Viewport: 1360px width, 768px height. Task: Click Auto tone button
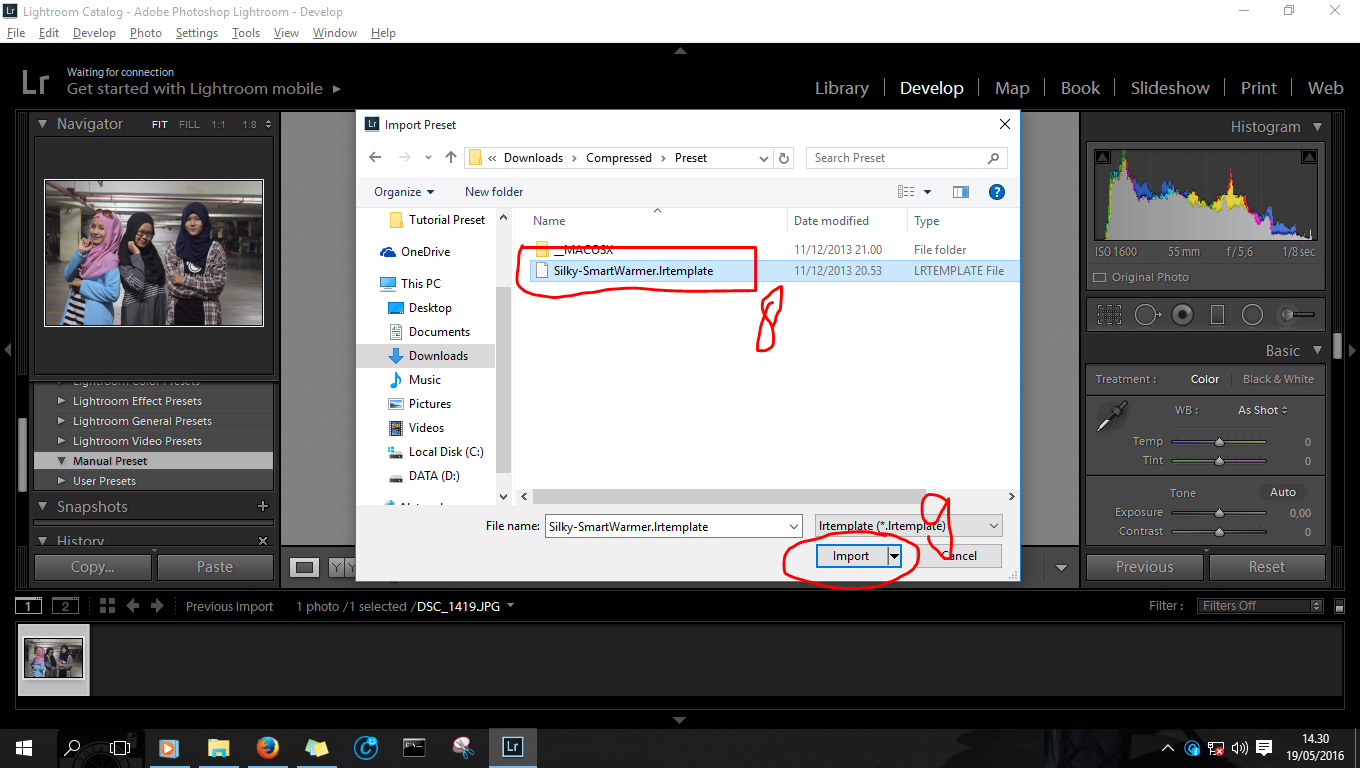tap(1283, 492)
